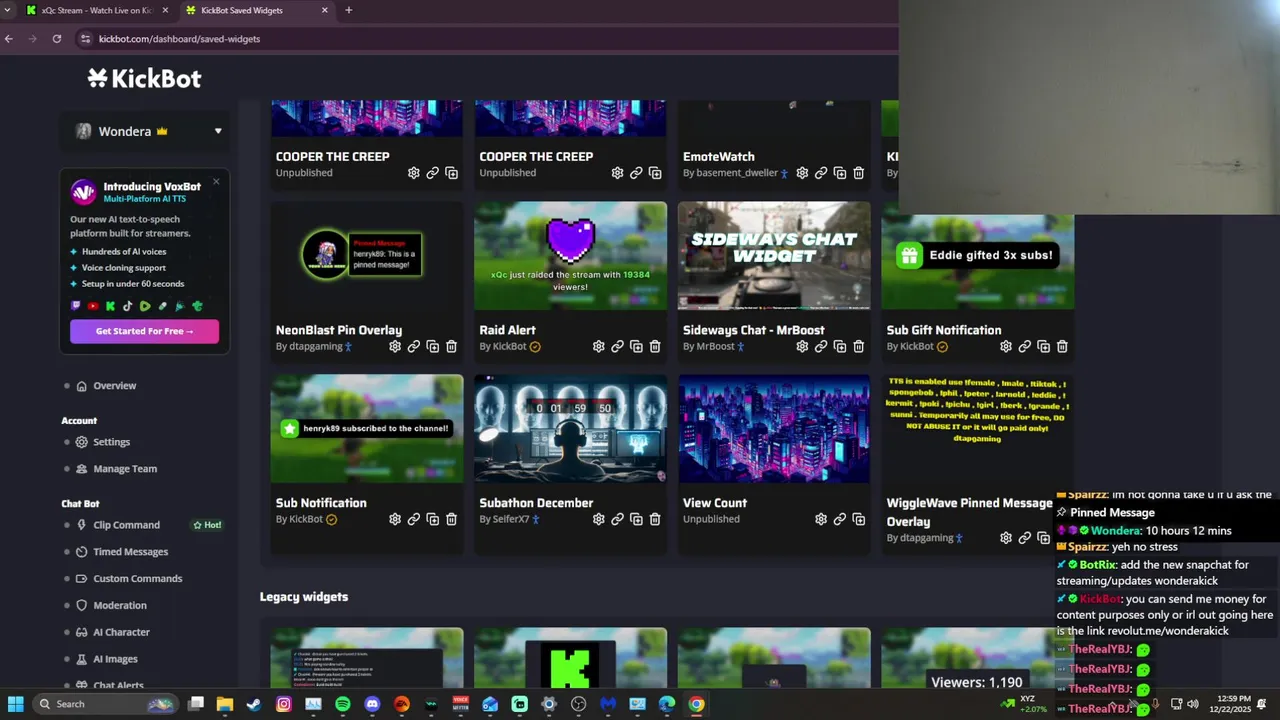Close the xQc Stream tab
The image size is (1280, 720).
(x=165, y=10)
